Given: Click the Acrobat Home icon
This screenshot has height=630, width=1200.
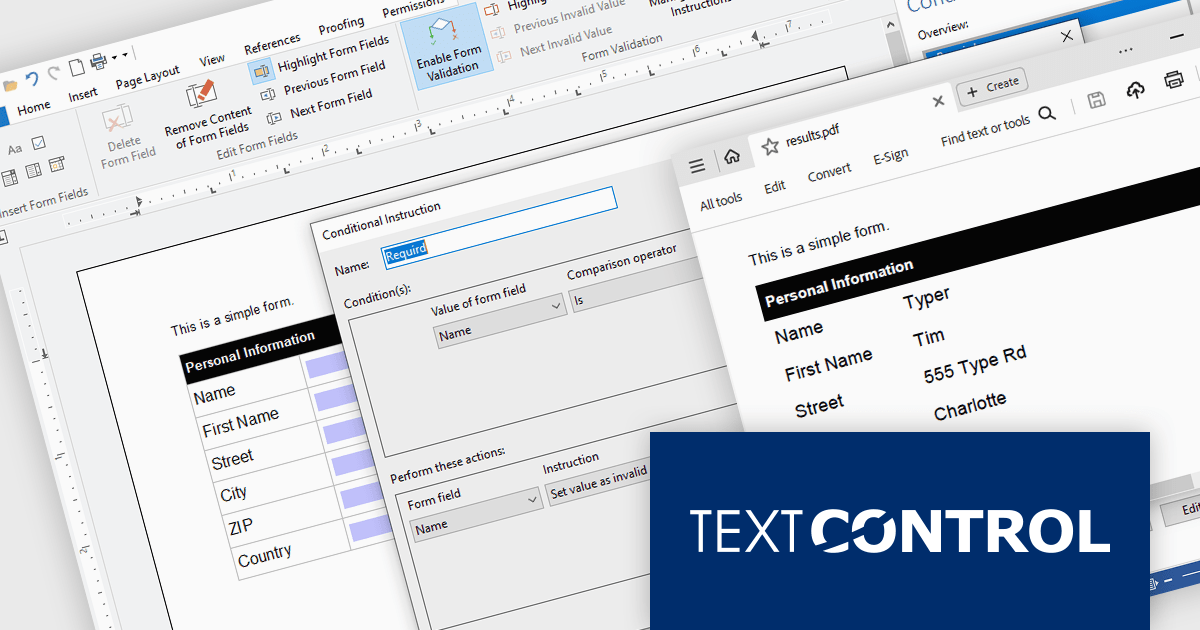Looking at the screenshot, I should [732, 156].
